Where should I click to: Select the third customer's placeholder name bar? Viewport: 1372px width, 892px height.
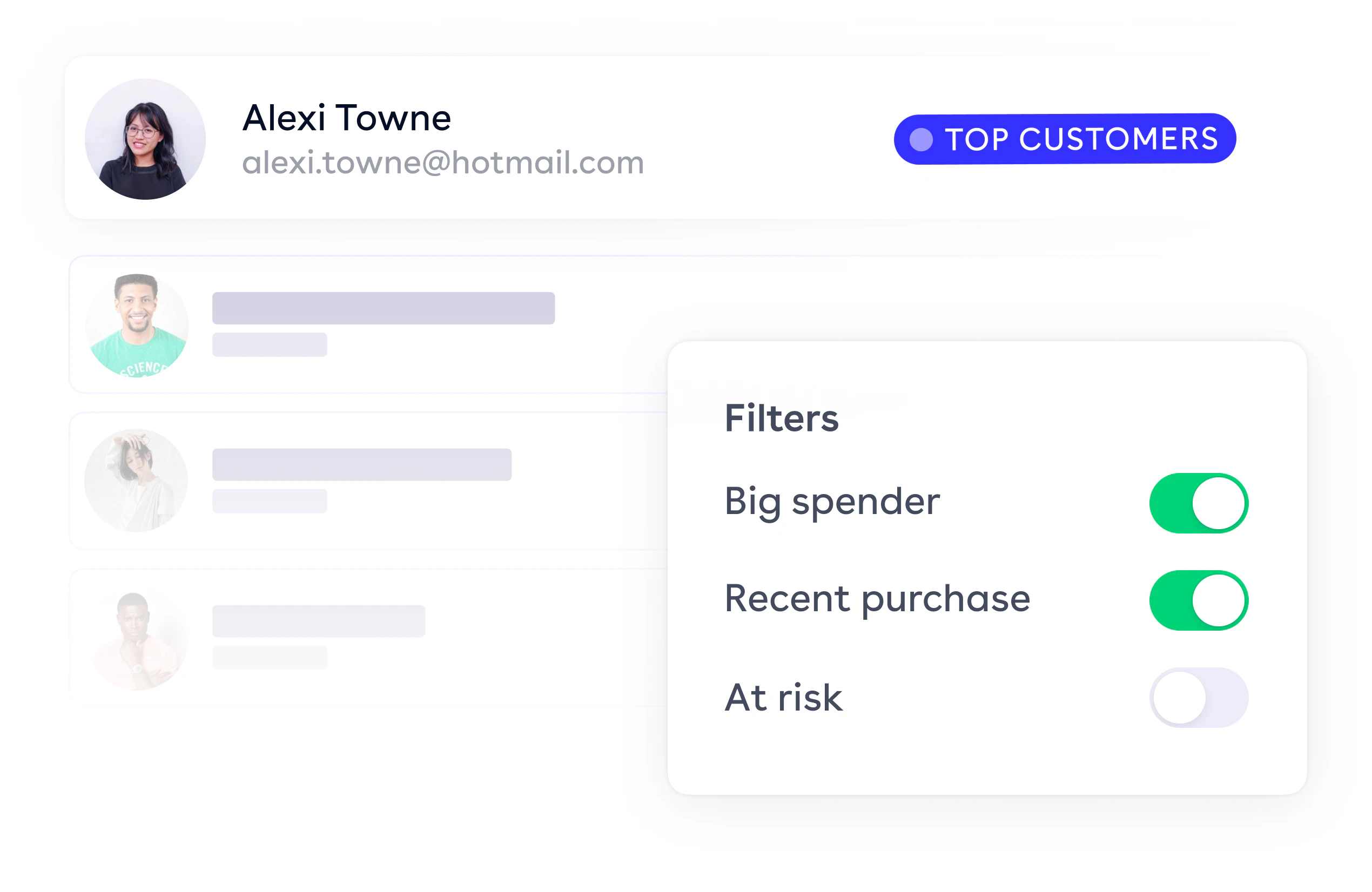point(361,464)
